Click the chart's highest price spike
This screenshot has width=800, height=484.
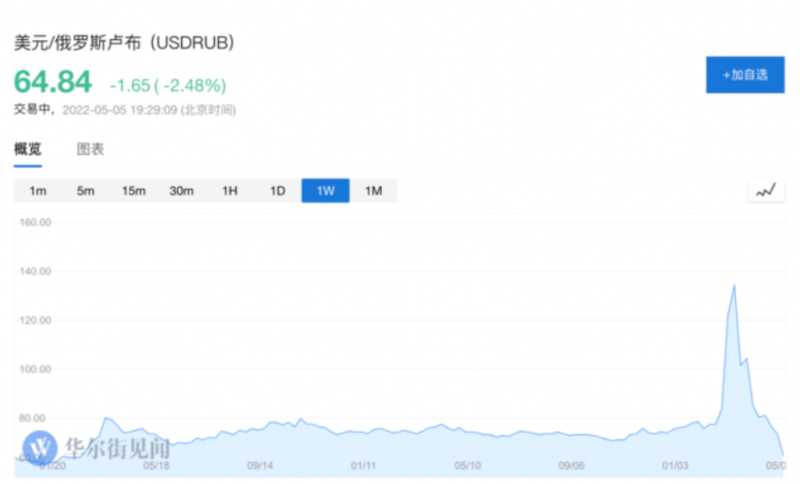[735, 286]
